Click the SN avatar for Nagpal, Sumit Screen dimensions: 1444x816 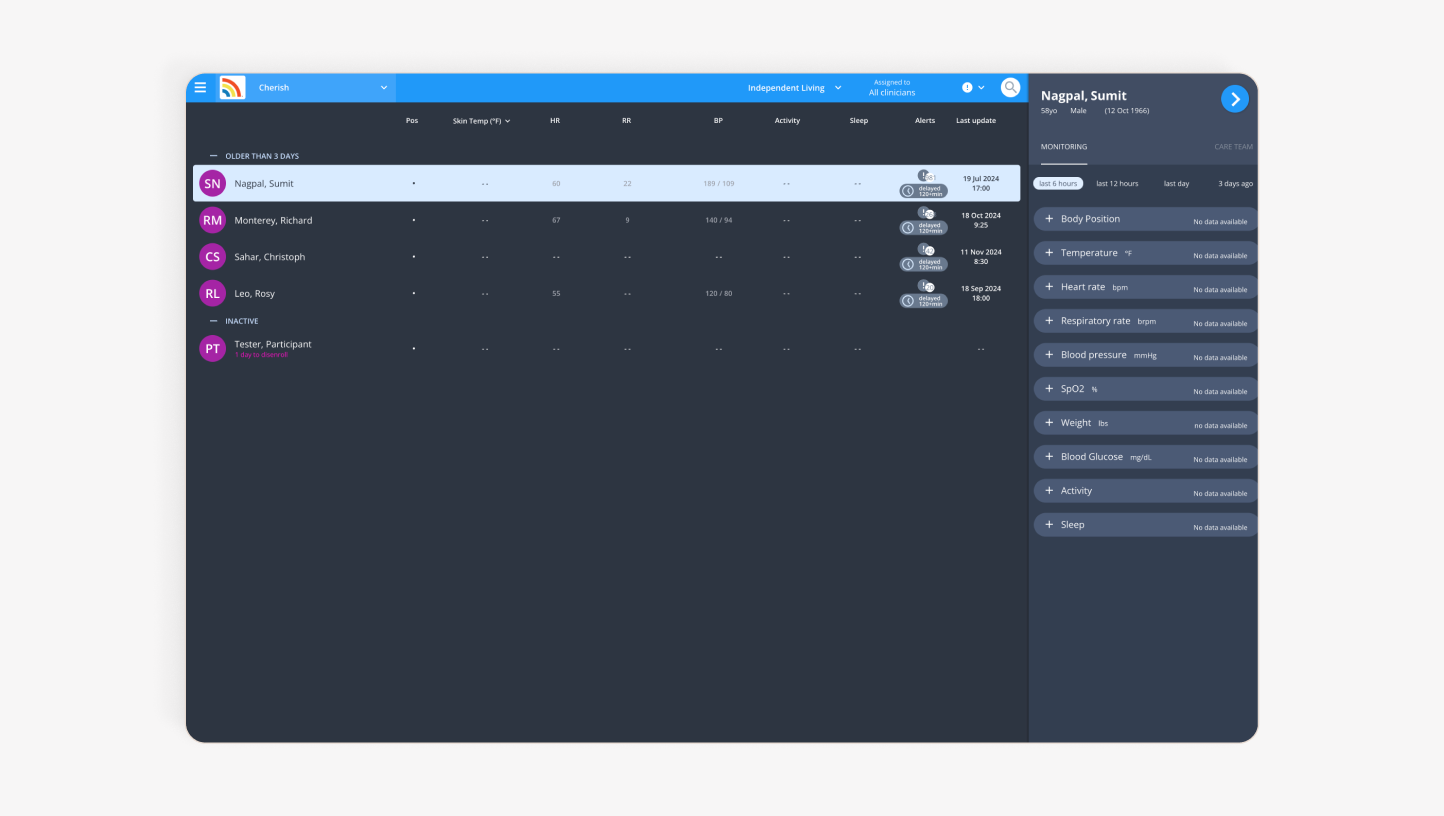(212, 184)
